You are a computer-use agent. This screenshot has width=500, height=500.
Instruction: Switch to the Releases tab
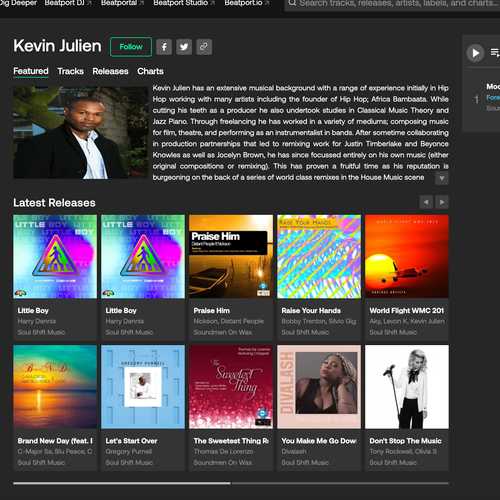click(x=110, y=71)
